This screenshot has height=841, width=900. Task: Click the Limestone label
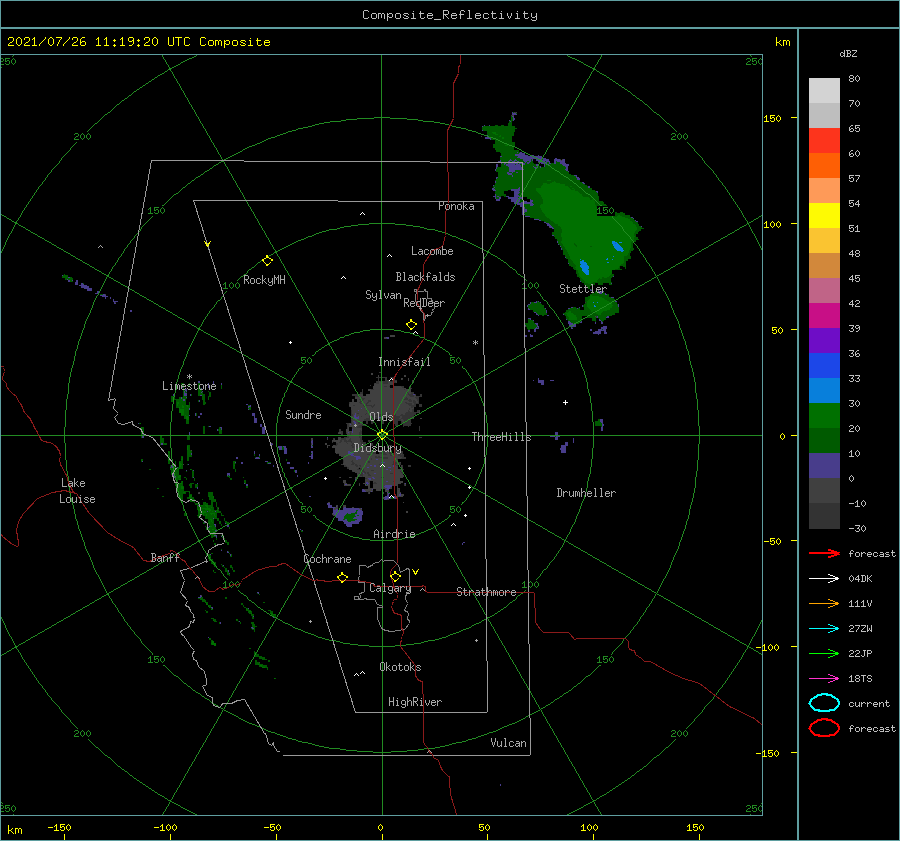pyautogui.click(x=189, y=386)
